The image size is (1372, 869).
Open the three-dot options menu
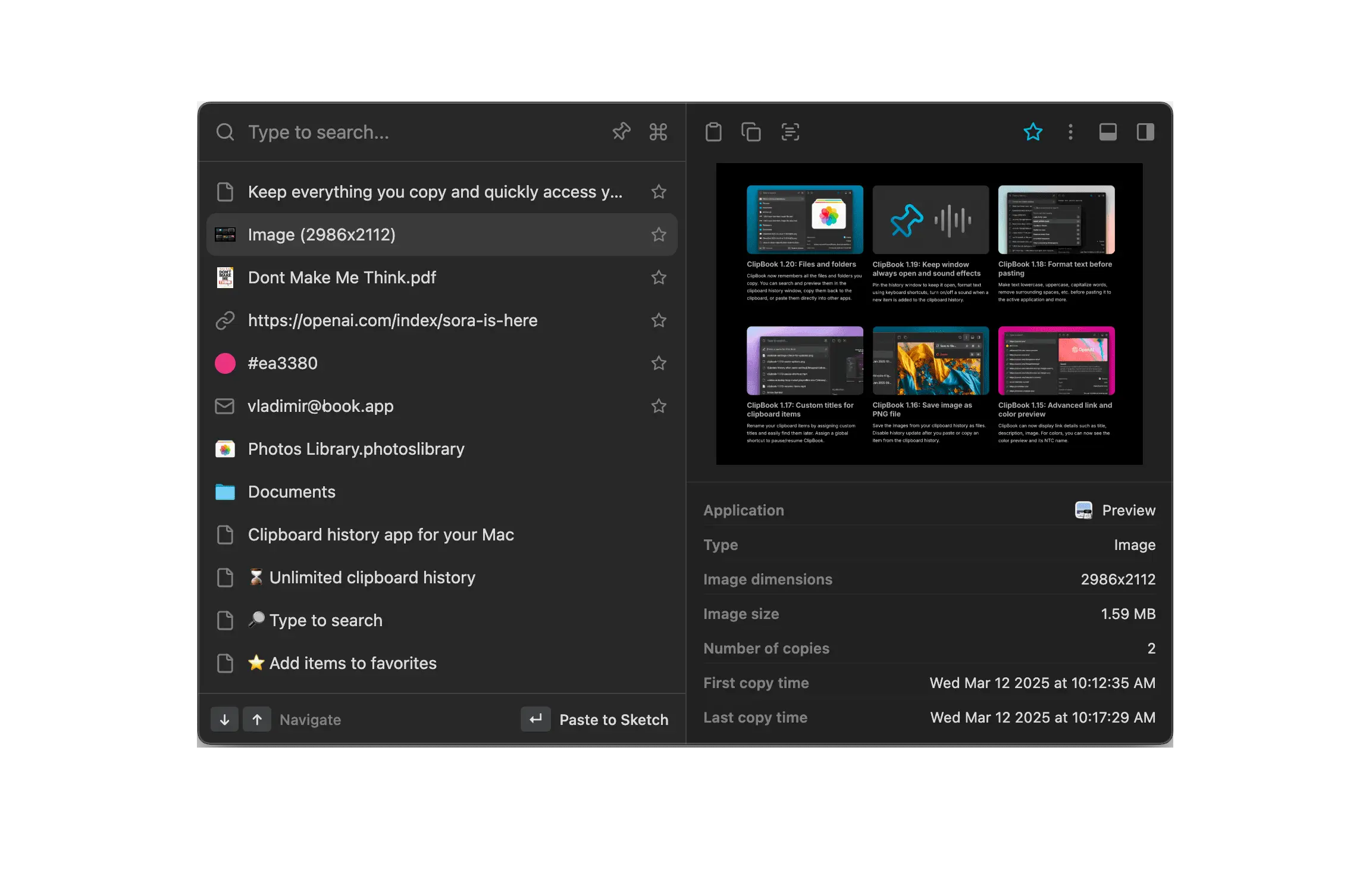pos(1070,132)
